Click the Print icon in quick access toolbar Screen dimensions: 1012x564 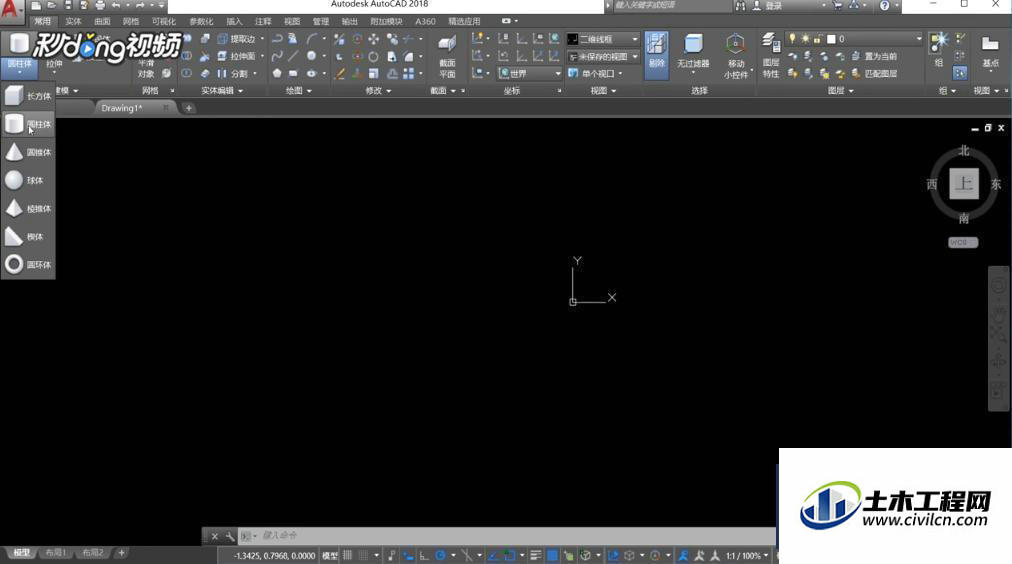[x=100, y=5]
